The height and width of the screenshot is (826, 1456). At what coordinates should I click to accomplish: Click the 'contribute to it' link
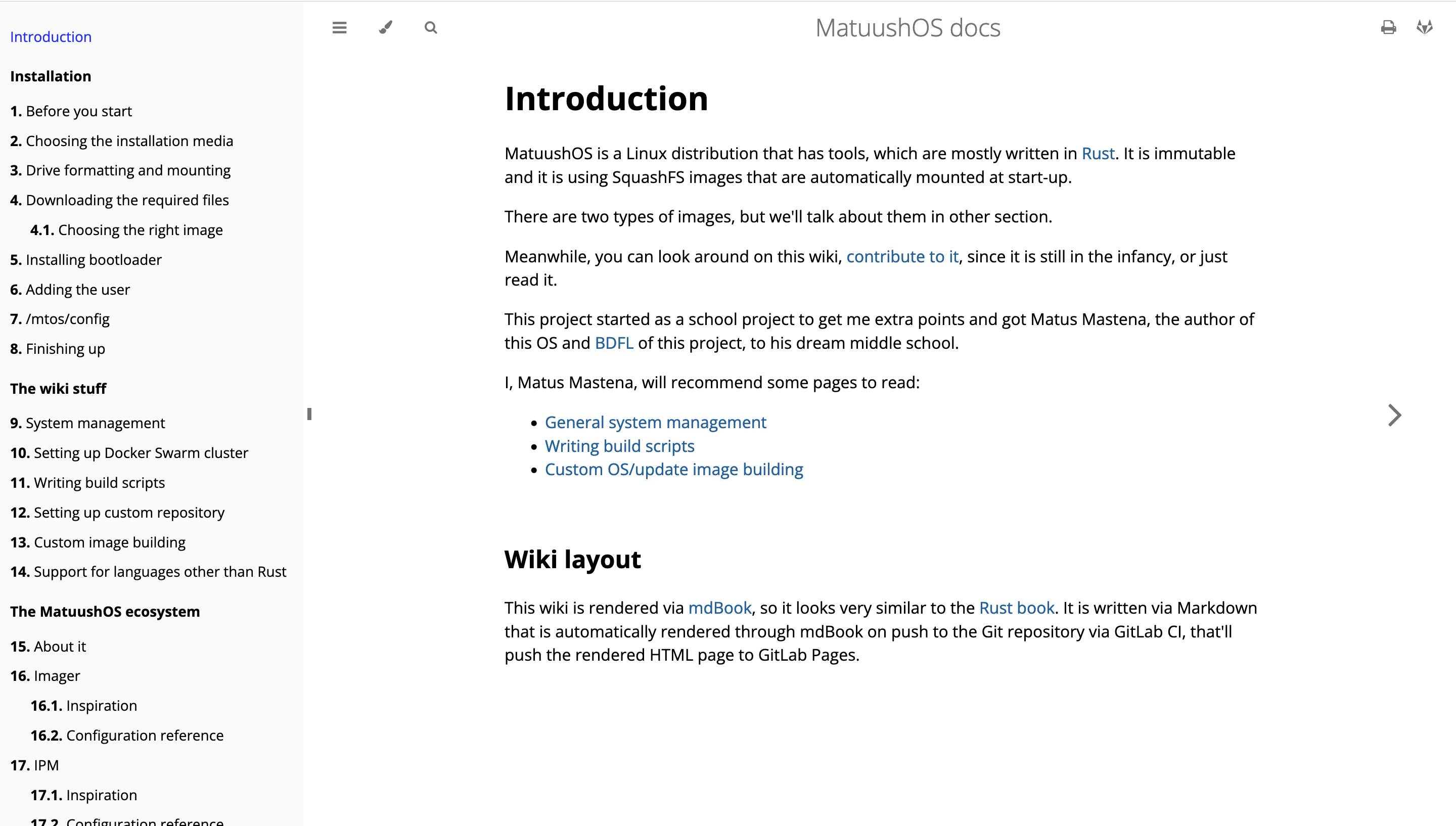click(902, 256)
